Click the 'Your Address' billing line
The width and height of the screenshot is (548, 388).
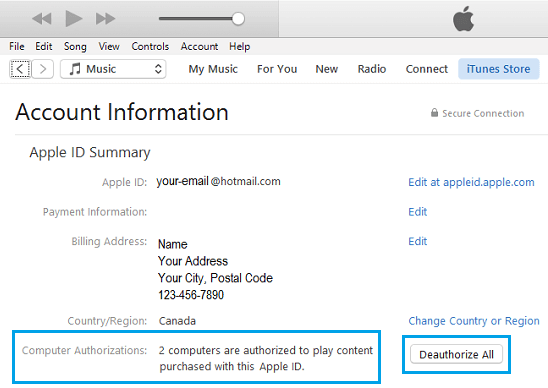[x=193, y=261]
